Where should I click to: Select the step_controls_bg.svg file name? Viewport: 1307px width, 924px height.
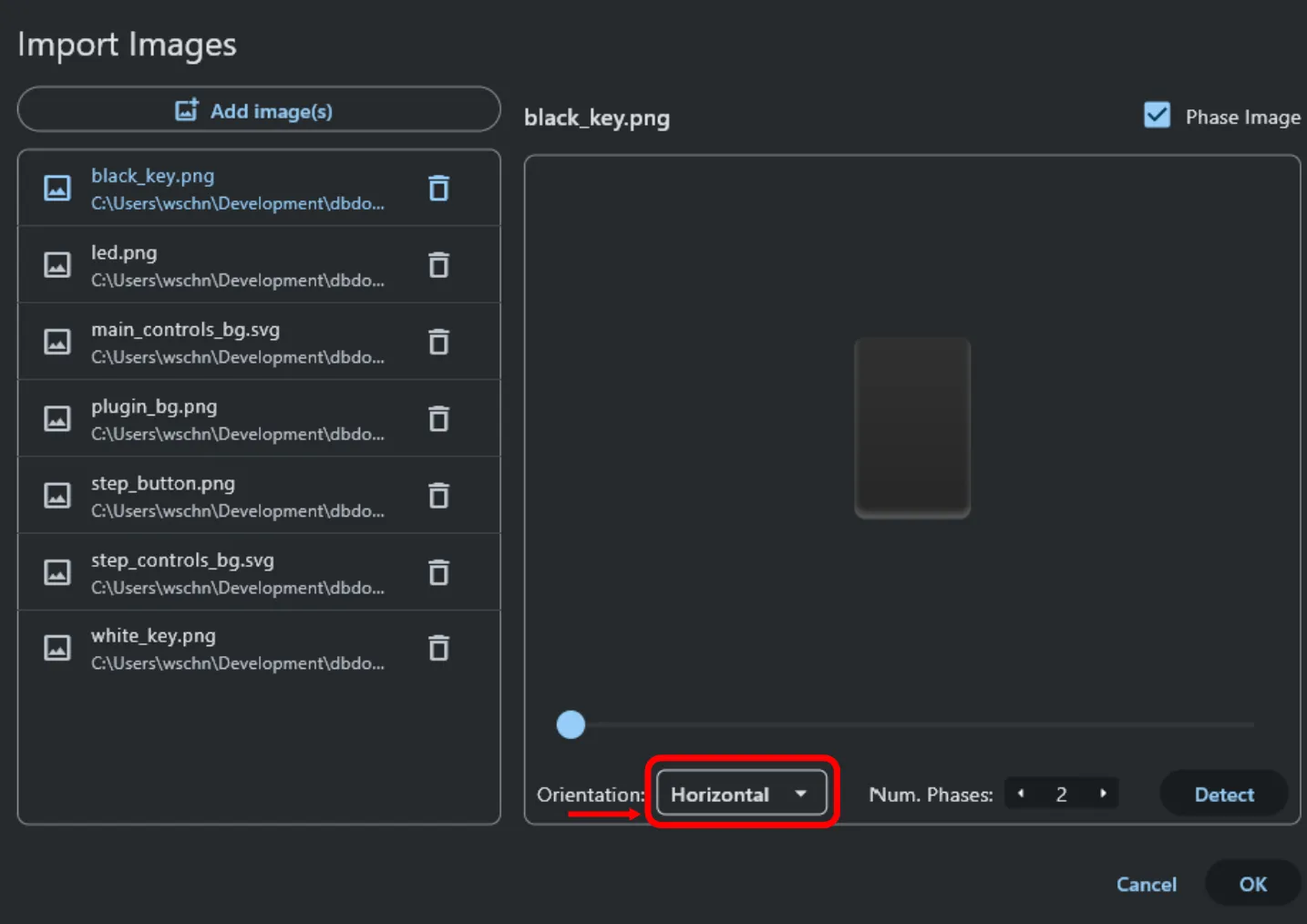(182, 560)
